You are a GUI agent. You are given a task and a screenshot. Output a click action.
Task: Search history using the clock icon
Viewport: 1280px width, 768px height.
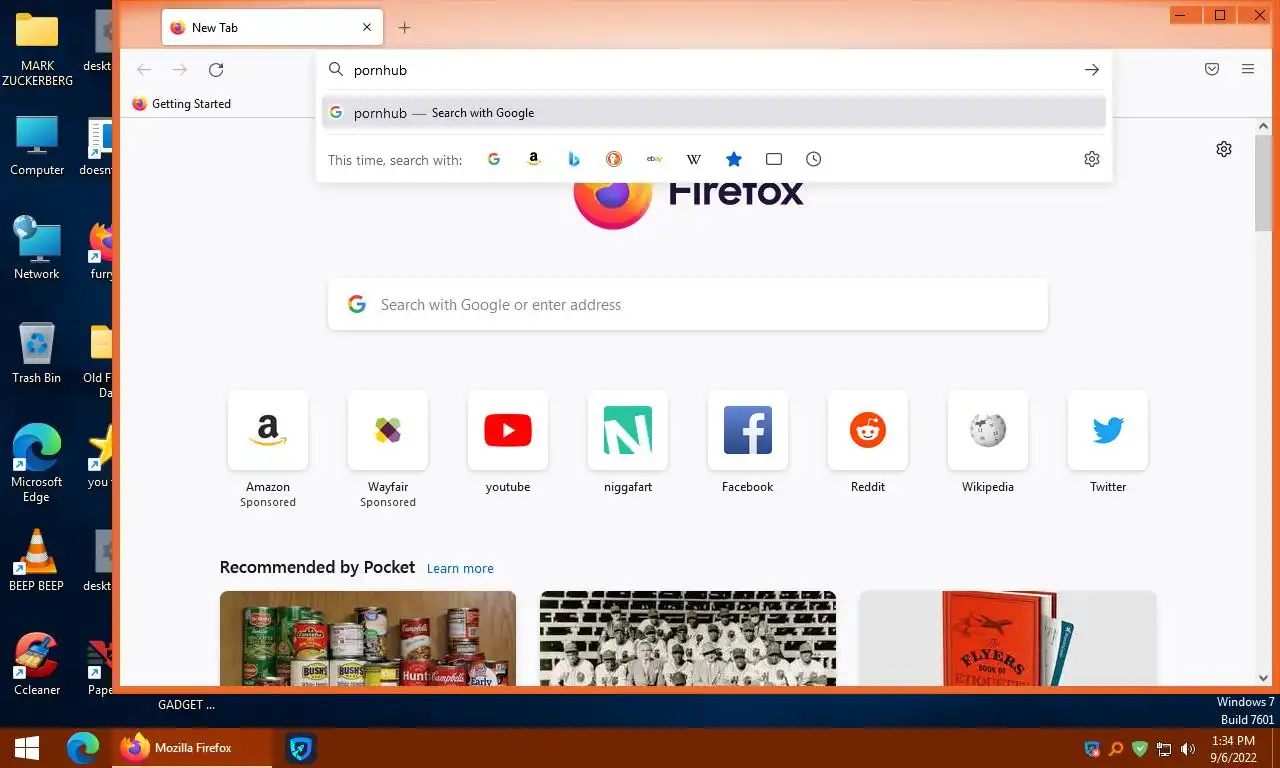click(814, 159)
